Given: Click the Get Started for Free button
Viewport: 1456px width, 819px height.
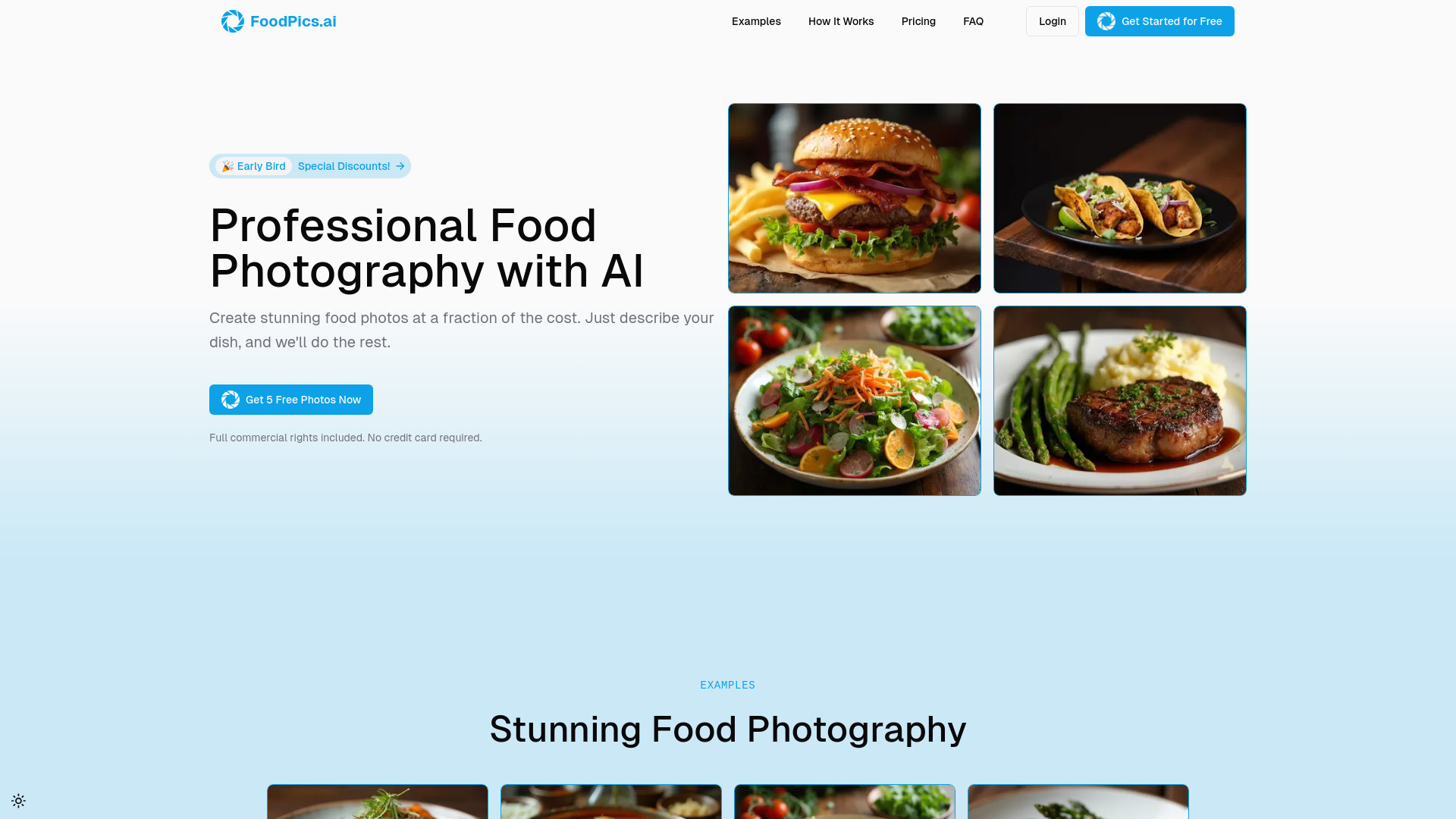Looking at the screenshot, I should [x=1159, y=21].
